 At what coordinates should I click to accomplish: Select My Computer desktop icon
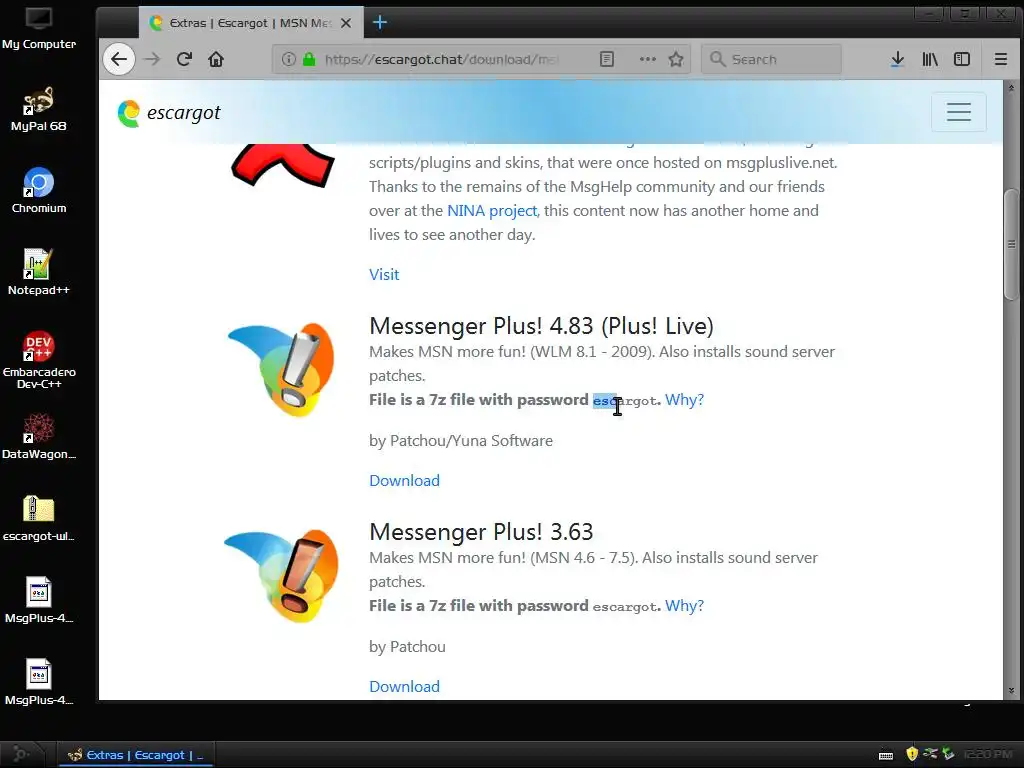39,29
